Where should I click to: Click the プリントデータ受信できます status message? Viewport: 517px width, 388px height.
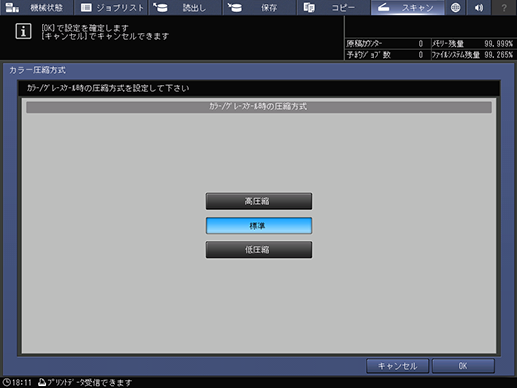tap(89, 382)
